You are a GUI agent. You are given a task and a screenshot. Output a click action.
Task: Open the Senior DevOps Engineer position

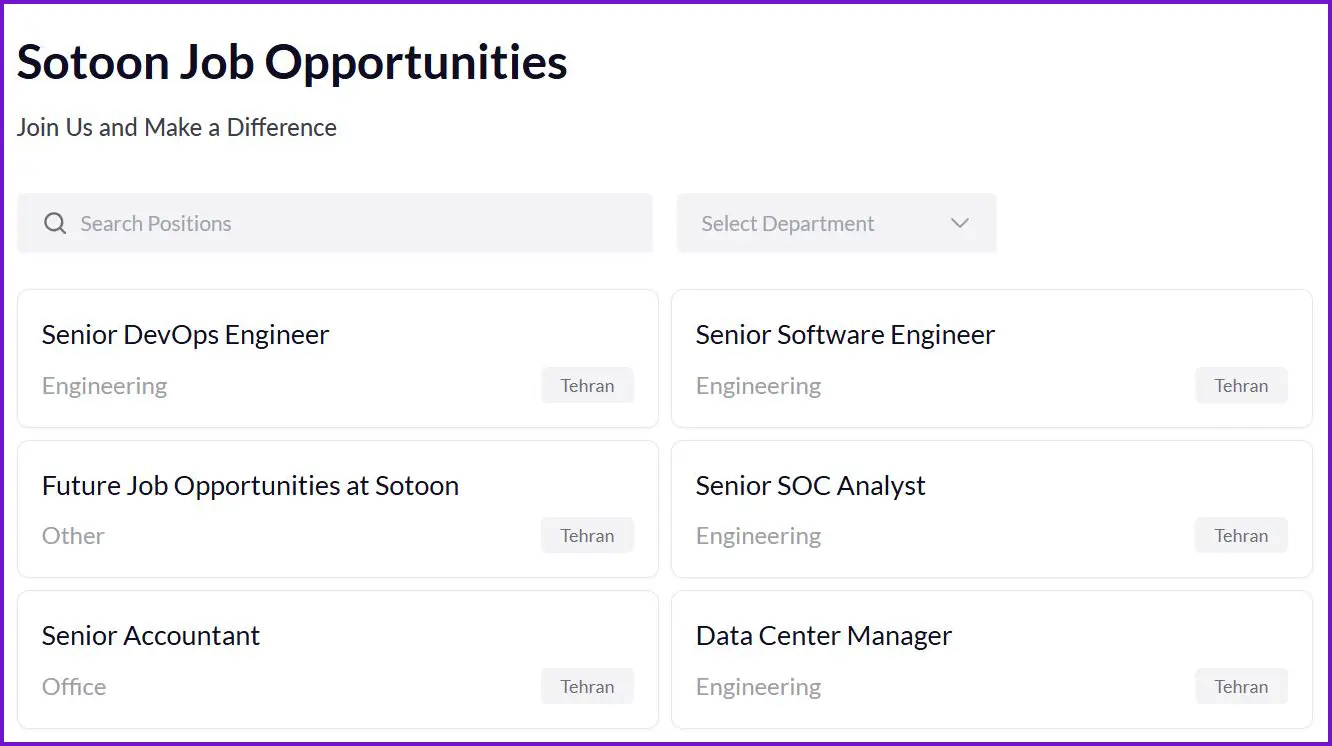pyautogui.click(x=186, y=335)
